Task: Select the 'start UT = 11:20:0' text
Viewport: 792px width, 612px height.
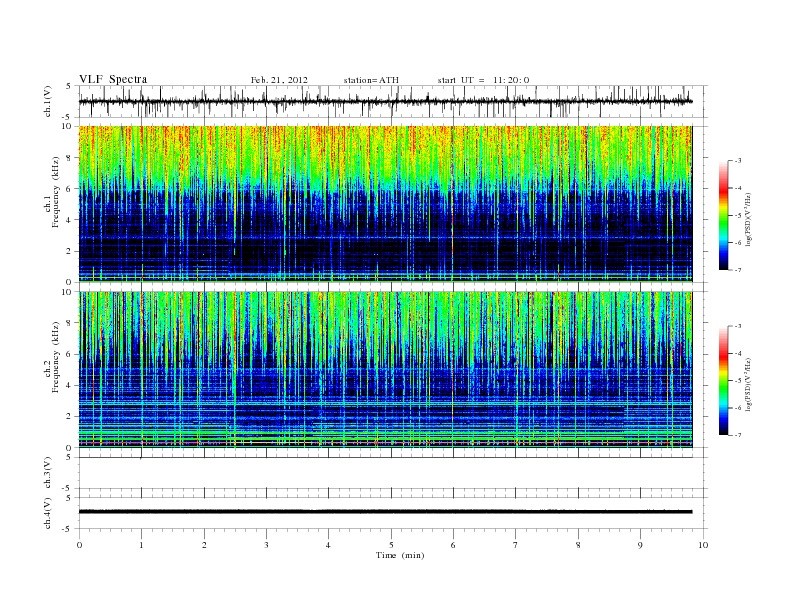Action: [483, 80]
